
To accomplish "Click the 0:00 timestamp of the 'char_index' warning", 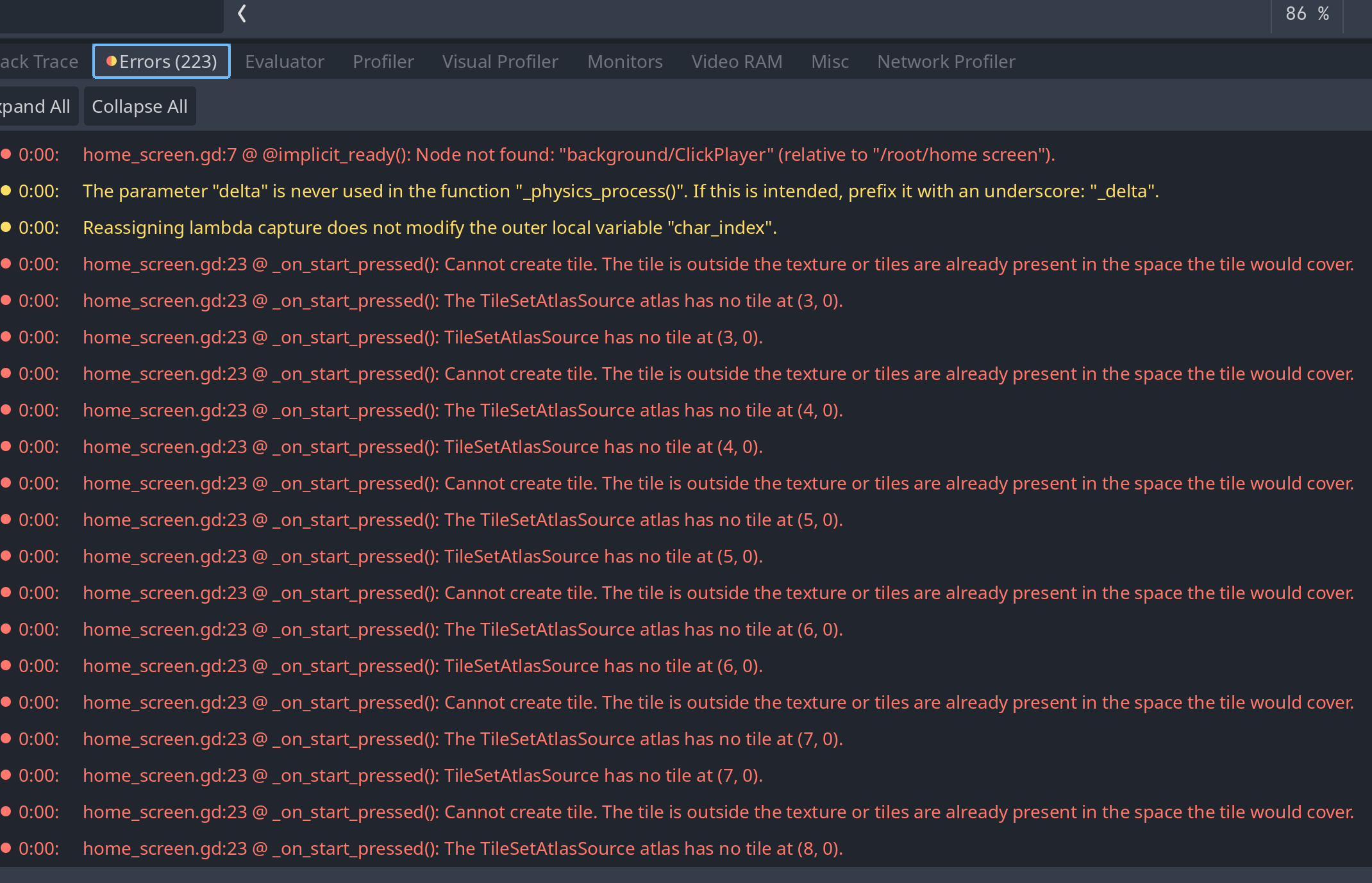I will 38,227.
